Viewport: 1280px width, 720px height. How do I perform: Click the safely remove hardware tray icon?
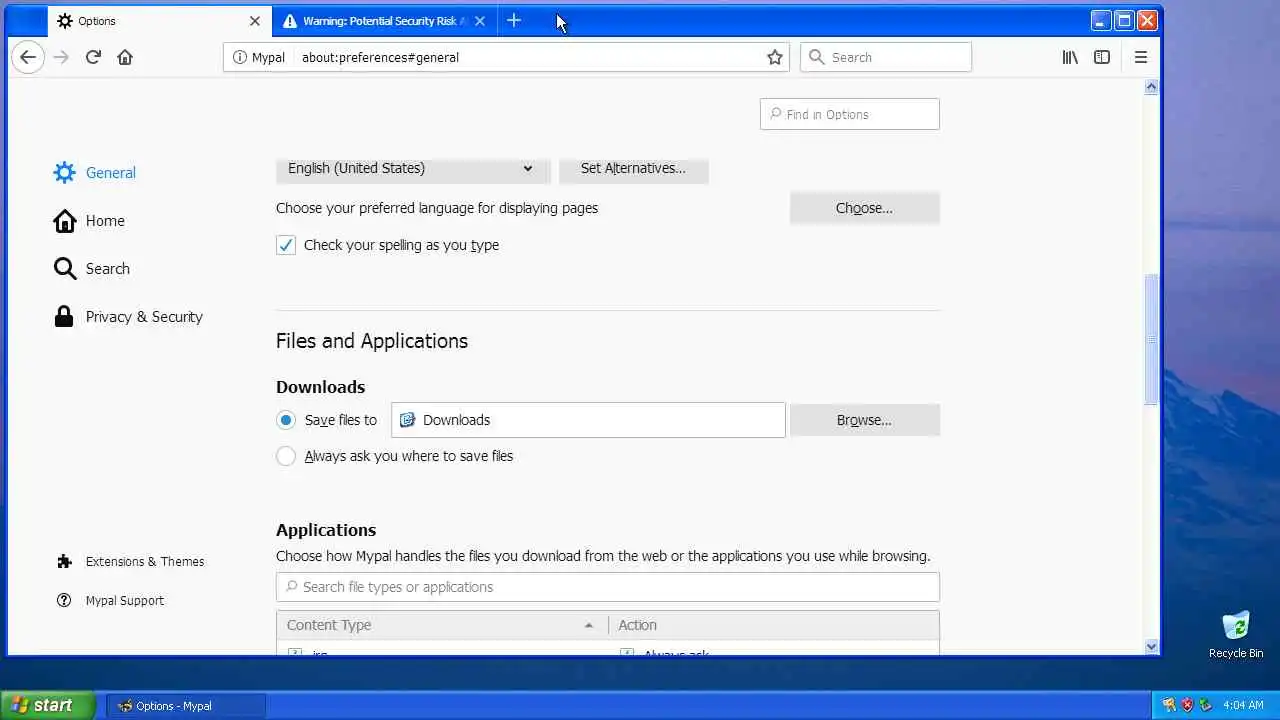[1205, 705]
